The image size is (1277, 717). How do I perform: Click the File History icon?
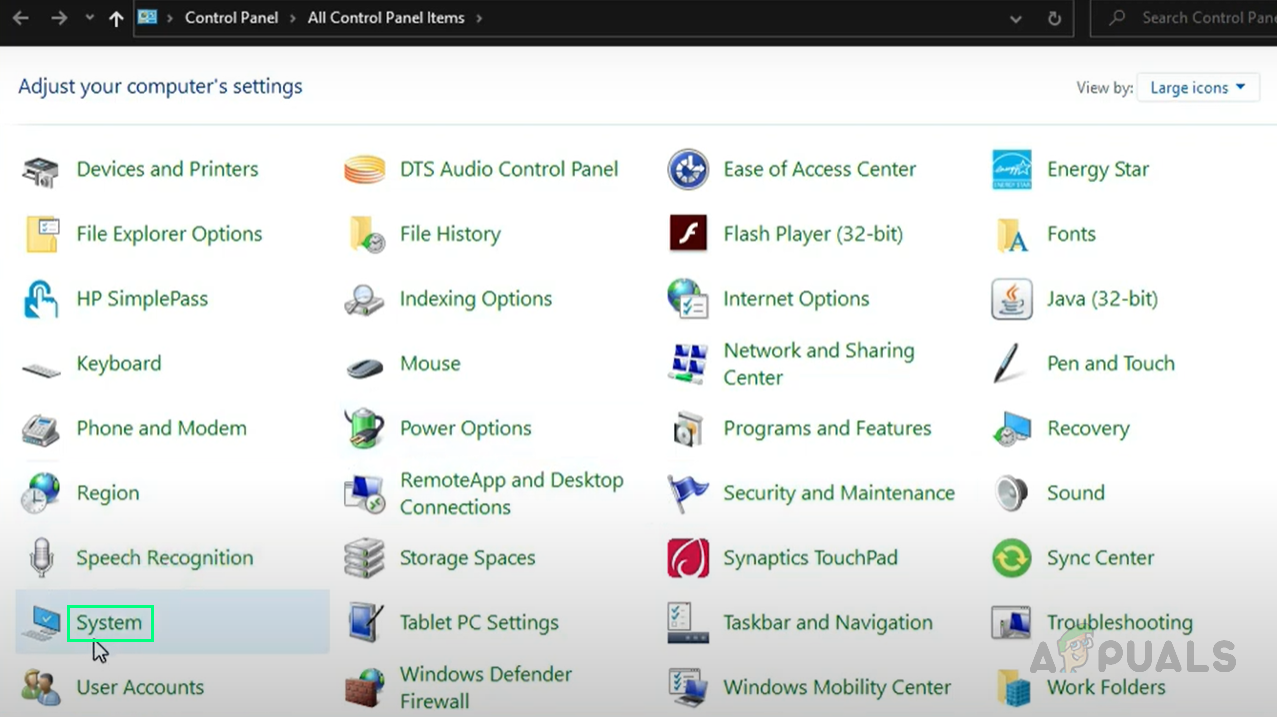pos(365,235)
